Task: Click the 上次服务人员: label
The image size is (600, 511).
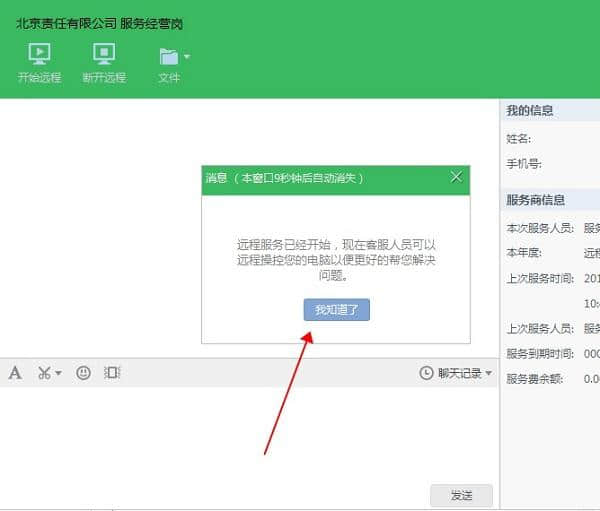Action: click(540, 328)
